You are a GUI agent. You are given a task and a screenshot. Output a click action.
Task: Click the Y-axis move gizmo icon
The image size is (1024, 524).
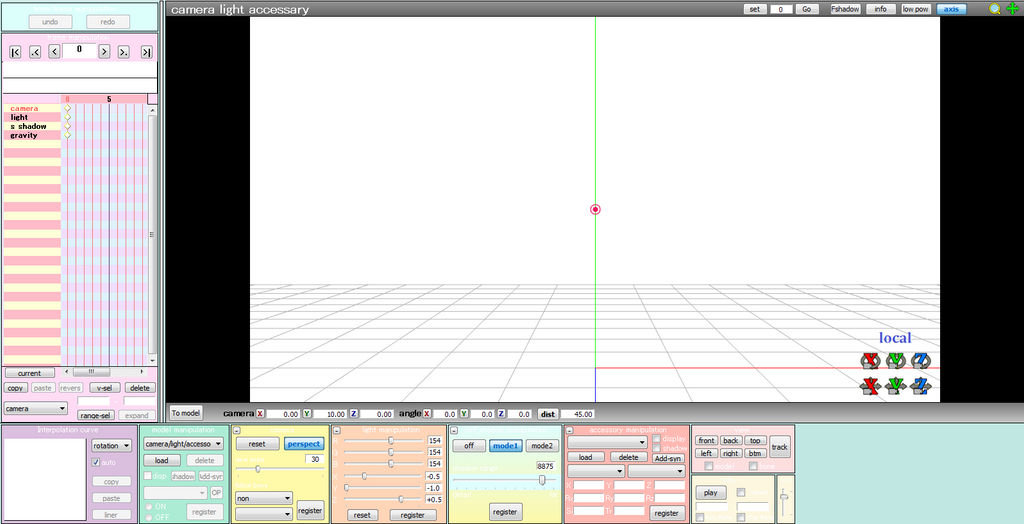[x=895, y=386]
